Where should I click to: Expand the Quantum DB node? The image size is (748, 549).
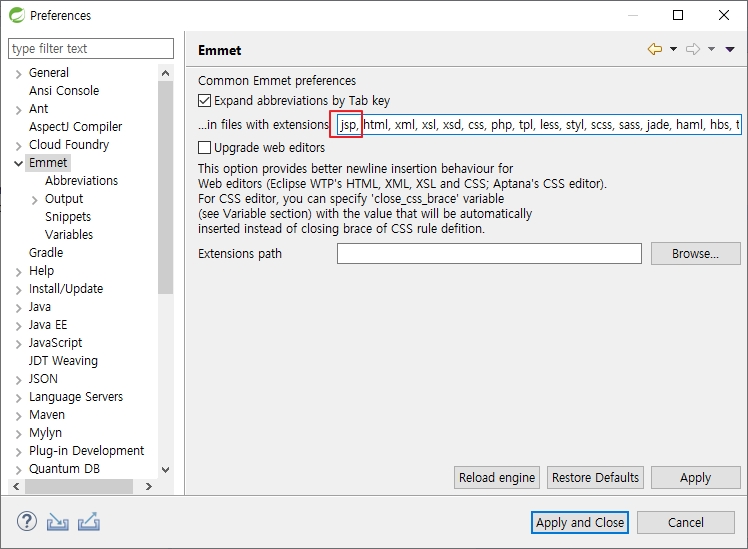click(x=19, y=470)
